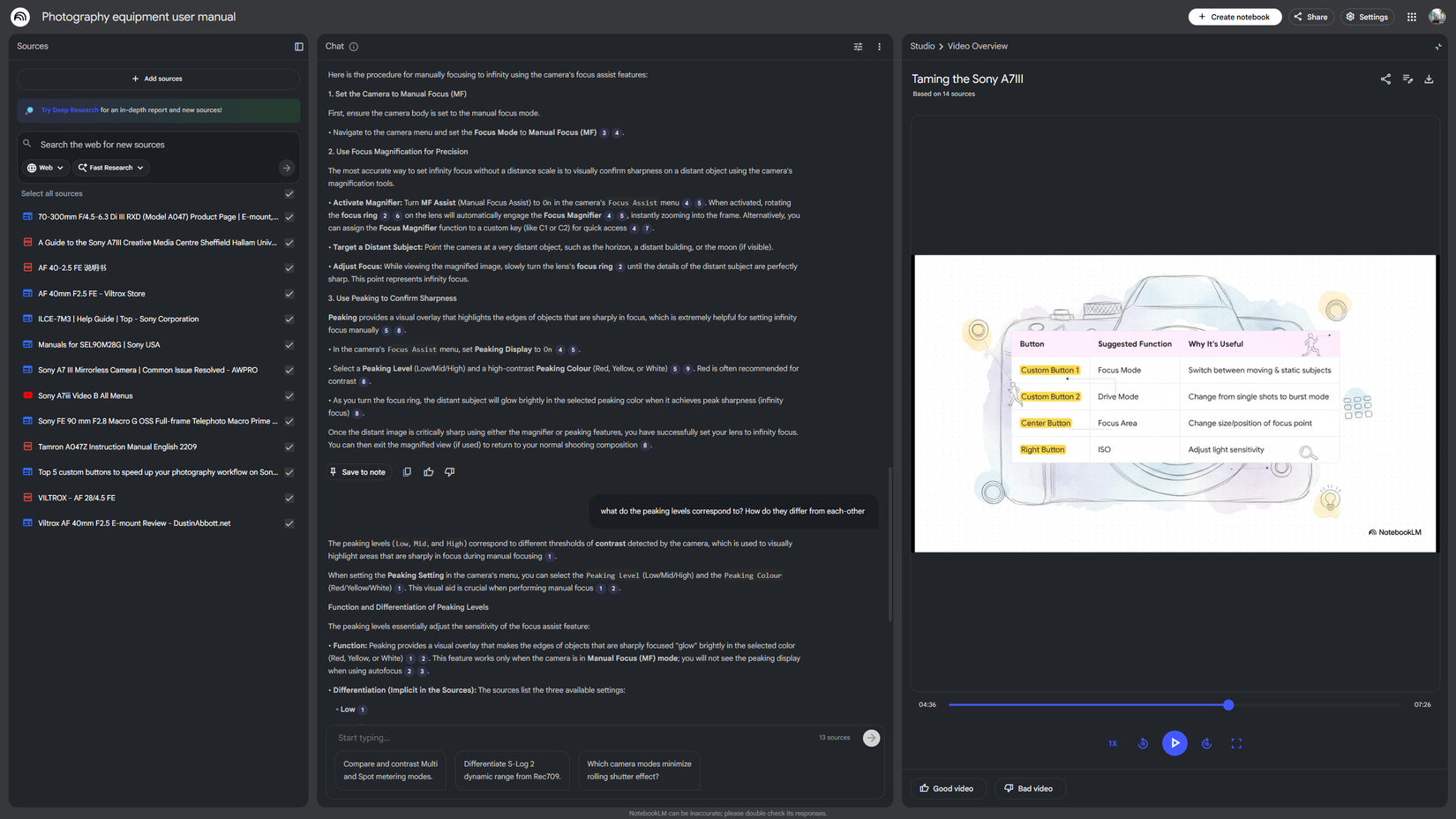Click the chat info icon
This screenshot has width=1456, height=819.
tap(354, 47)
